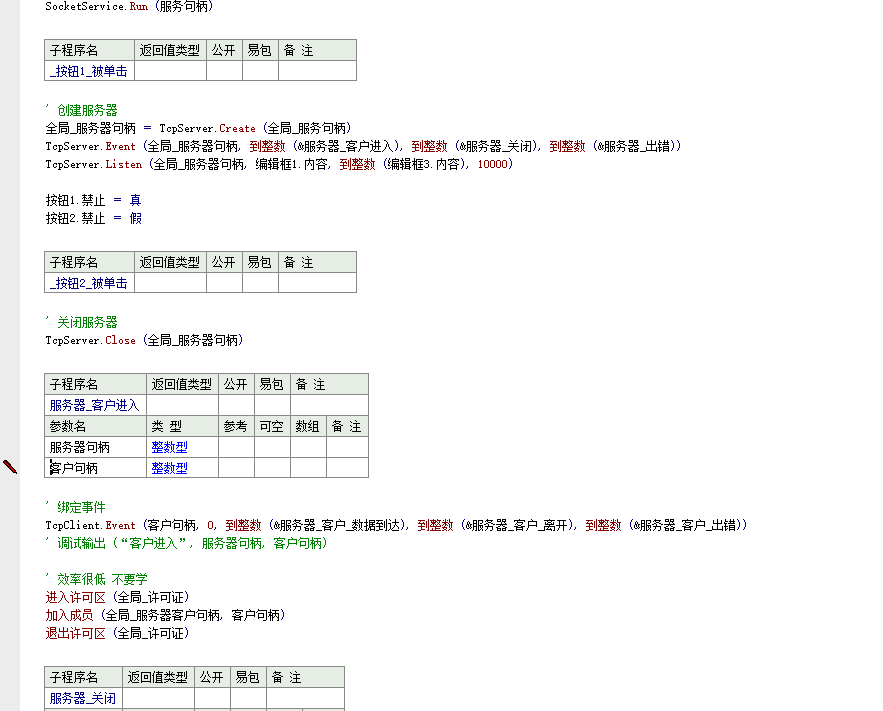This screenshot has width=883, height=711.
Task: Click the line 按钮2.禁止 = 假
Action: coord(93,218)
